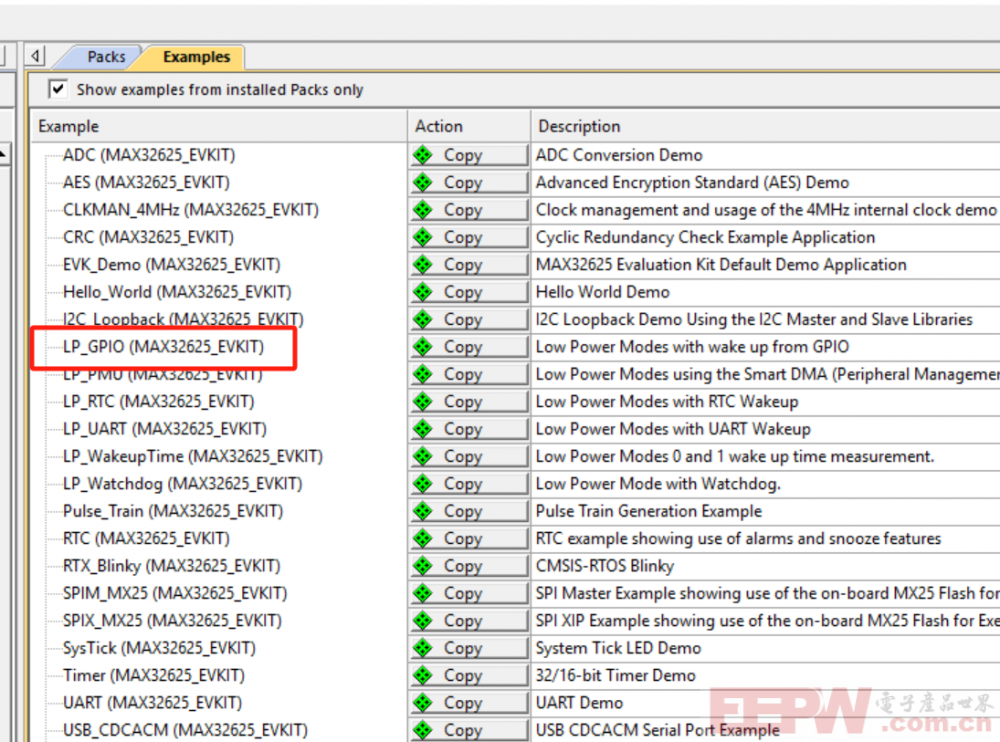The height and width of the screenshot is (742, 1000).
Task: Click green icon in SysTick Copy row
Action: (422, 648)
